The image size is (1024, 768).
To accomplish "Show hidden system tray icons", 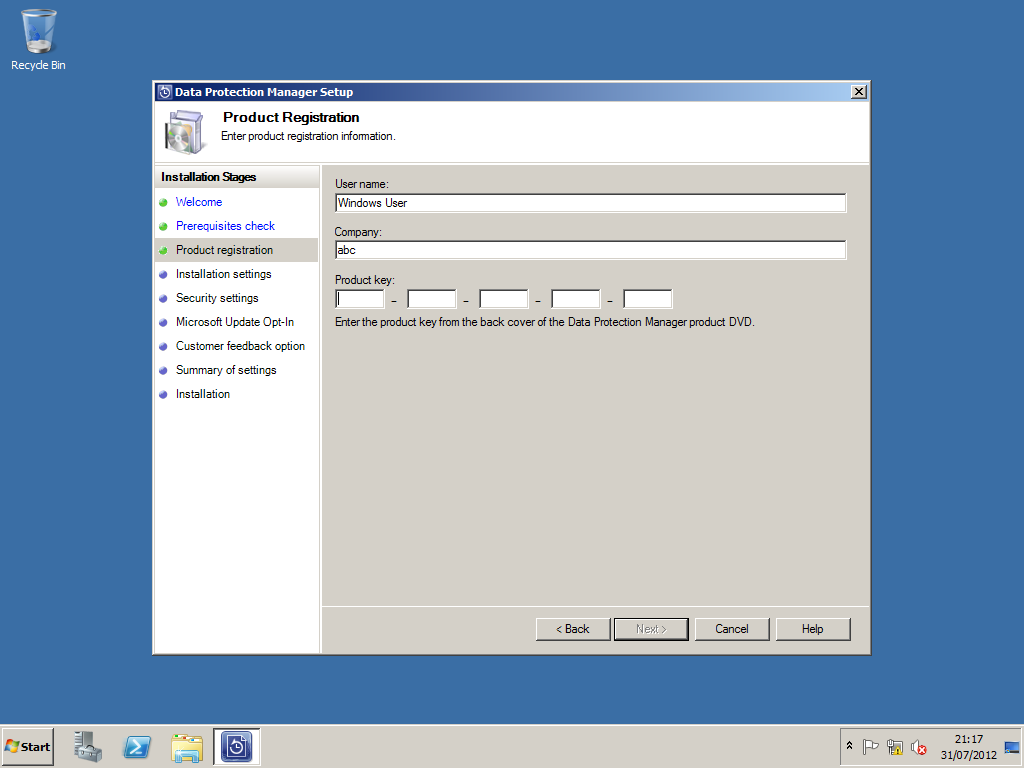I will pyautogui.click(x=849, y=746).
